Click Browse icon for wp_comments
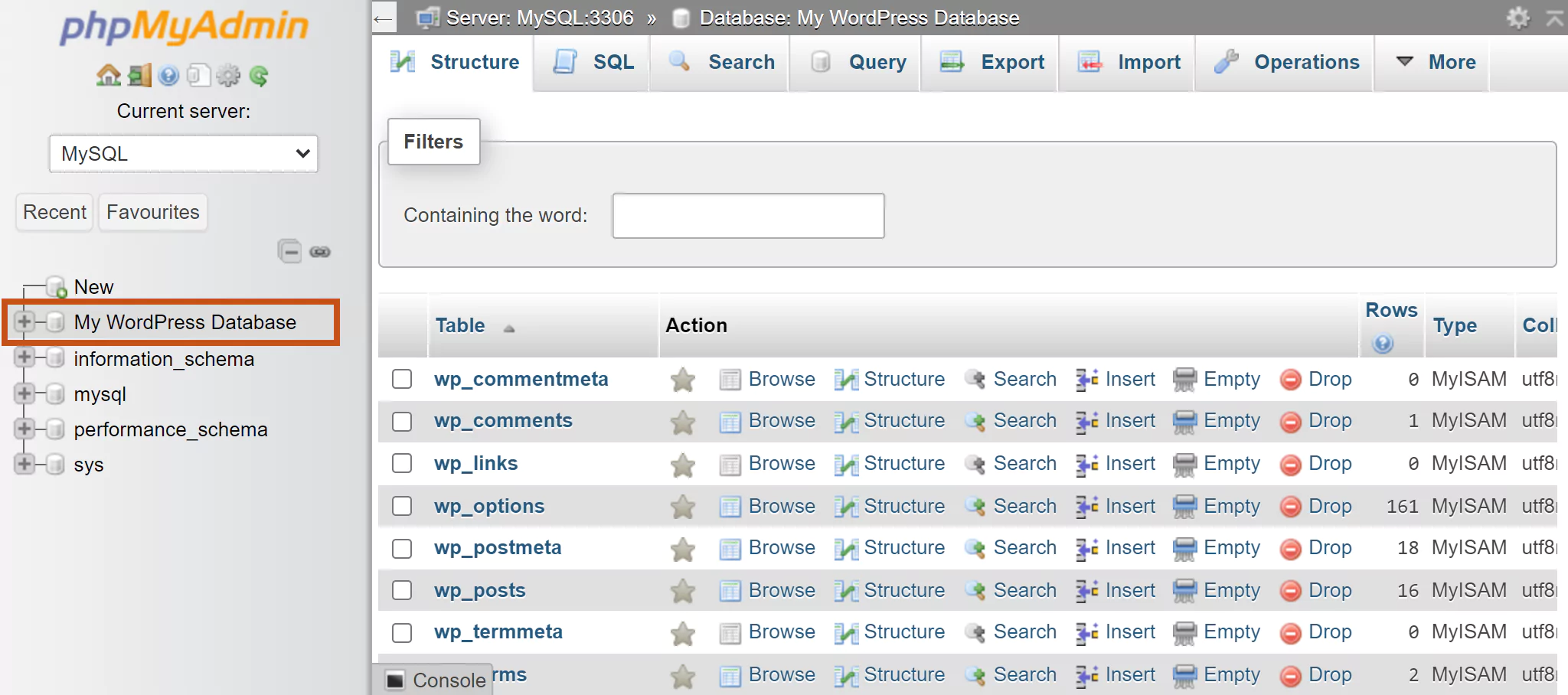Image resolution: width=1568 pixels, height=695 pixels. click(730, 422)
